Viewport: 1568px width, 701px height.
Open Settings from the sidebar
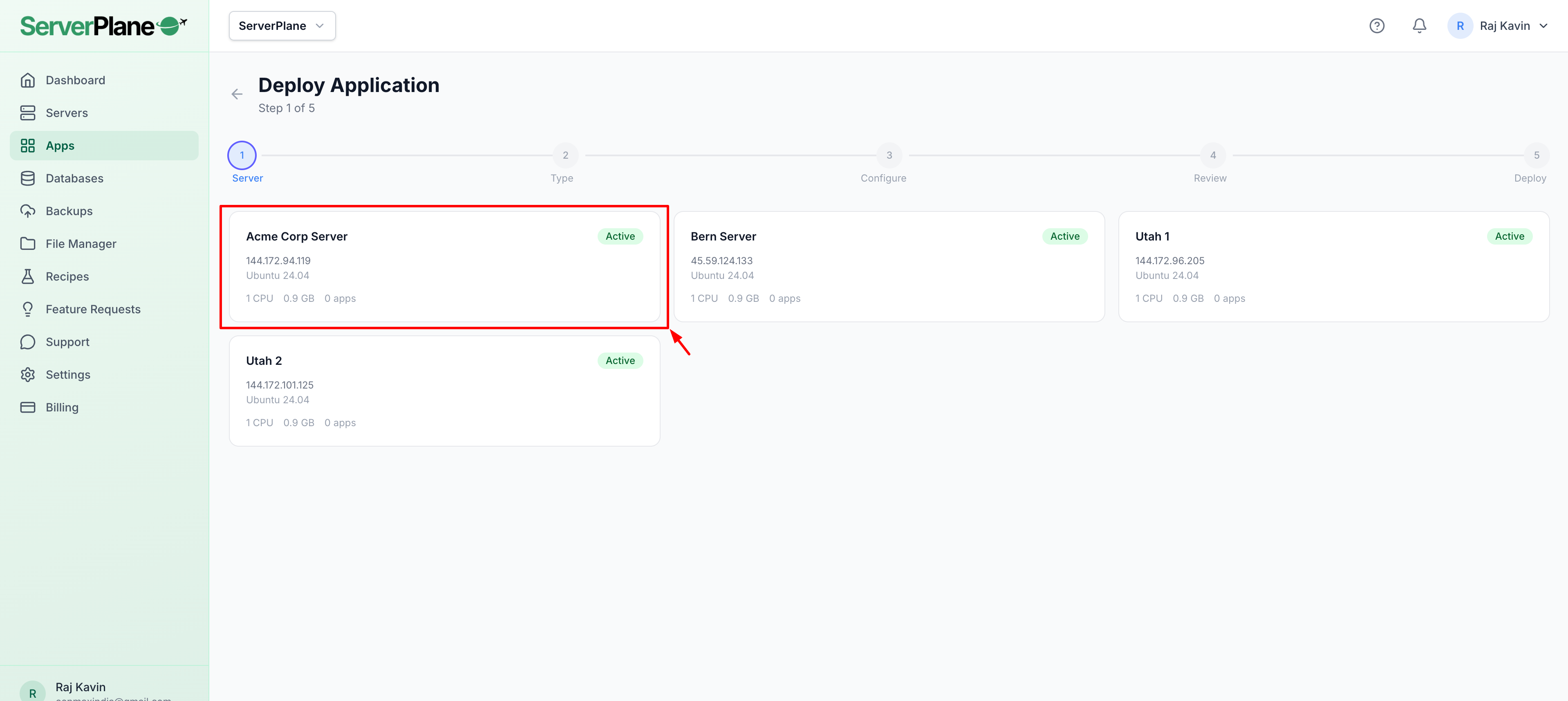point(67,375)
